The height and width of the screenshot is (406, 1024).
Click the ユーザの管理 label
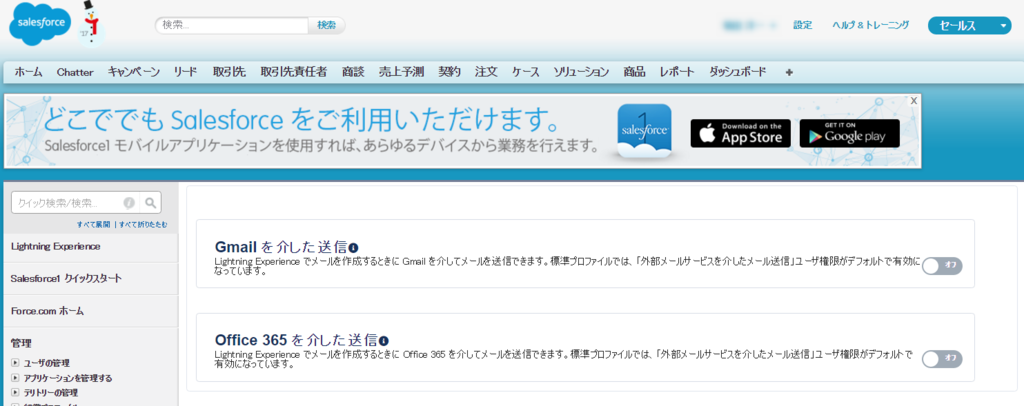tap(47, 363)
